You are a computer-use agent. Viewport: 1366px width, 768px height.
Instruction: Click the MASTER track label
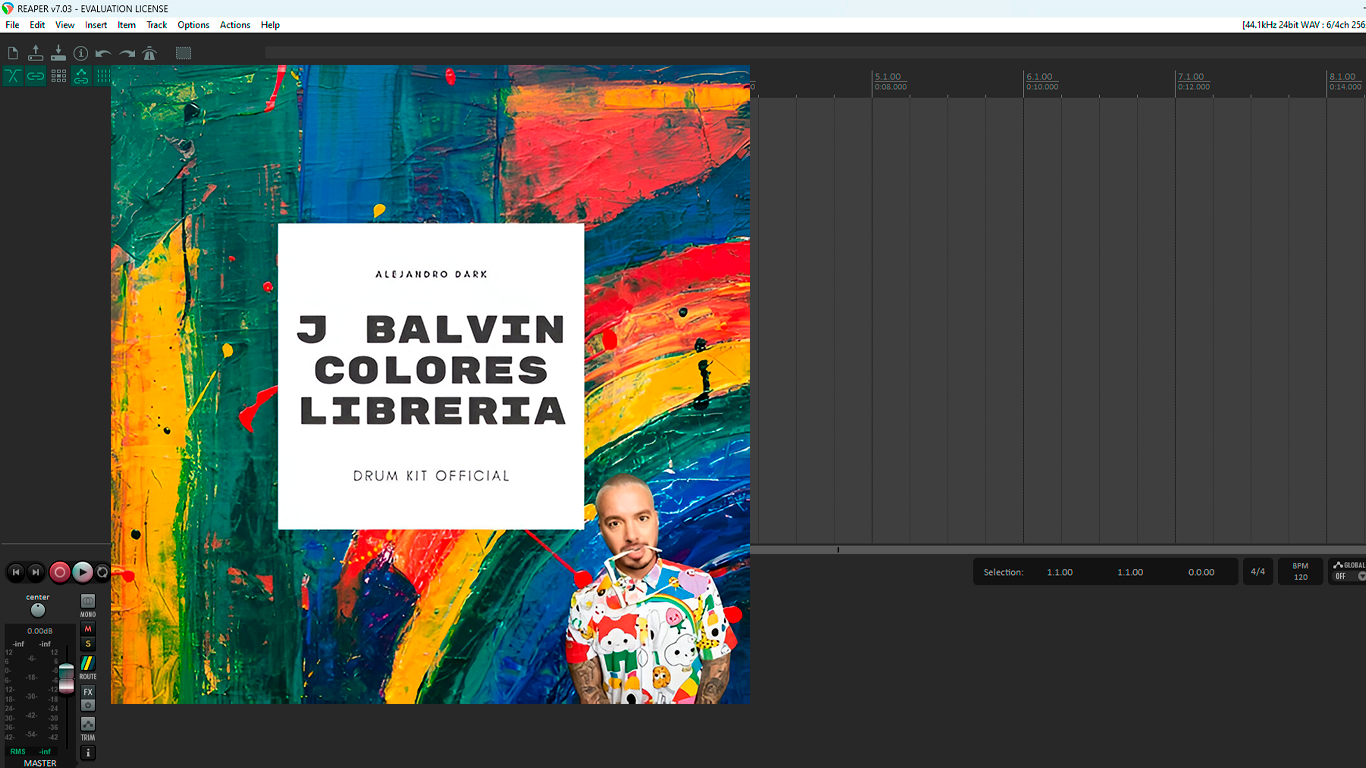pyautogui.click(x=40, y=763)
